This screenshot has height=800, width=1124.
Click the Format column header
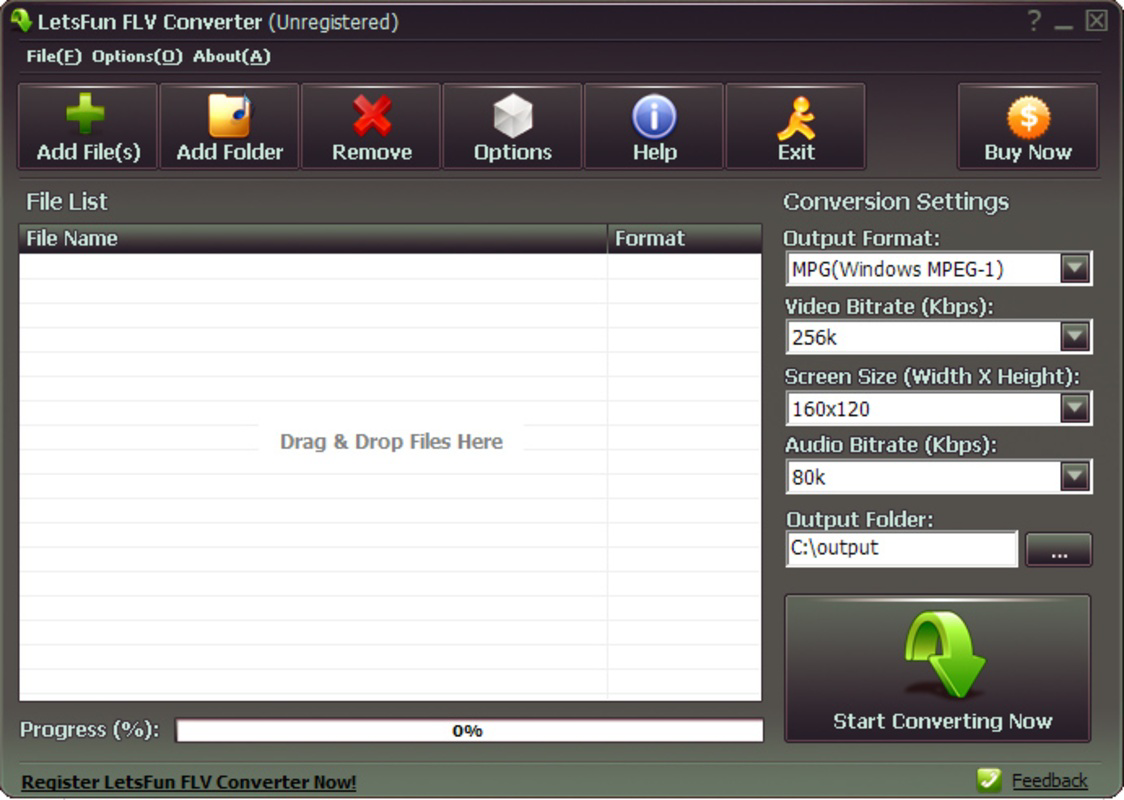pyautogui.click(x=685, y=239)
